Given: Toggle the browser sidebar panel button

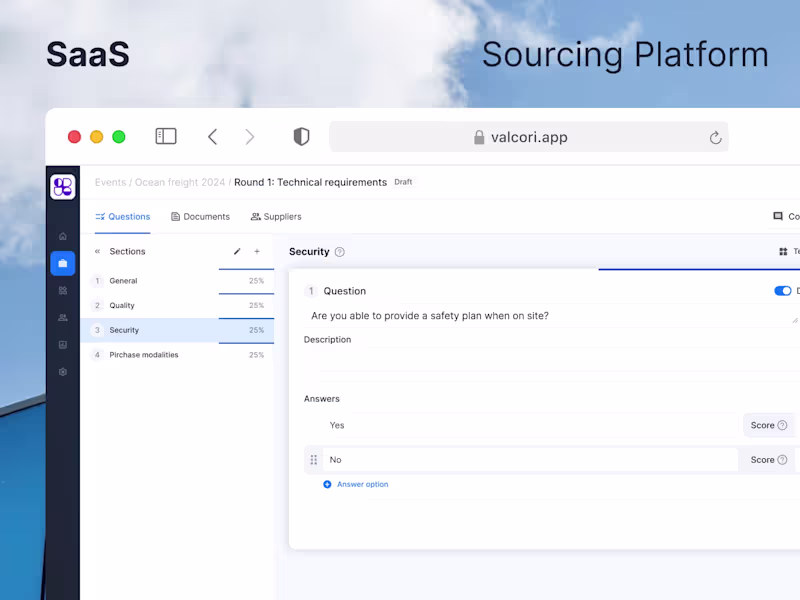Looking at the screenshot, I should (166, 137).
